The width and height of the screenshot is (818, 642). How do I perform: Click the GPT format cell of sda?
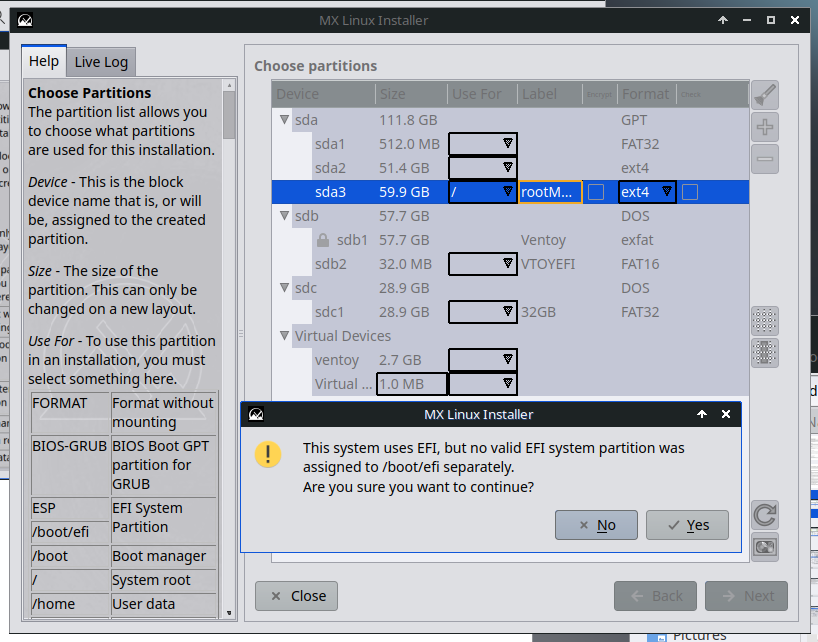pyautogui.click(x=634, y=120)
